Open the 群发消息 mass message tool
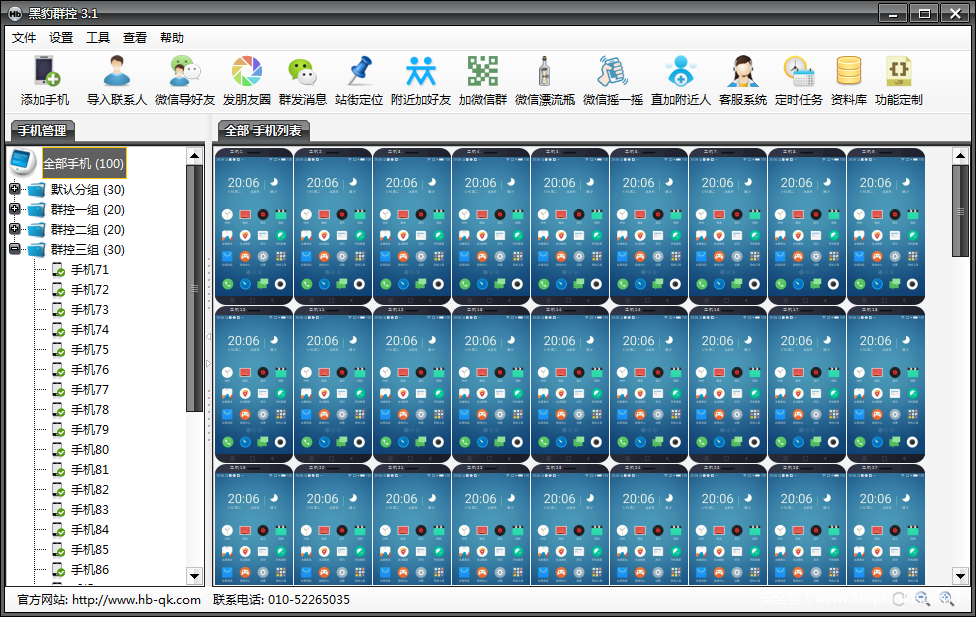 [302, 73]
